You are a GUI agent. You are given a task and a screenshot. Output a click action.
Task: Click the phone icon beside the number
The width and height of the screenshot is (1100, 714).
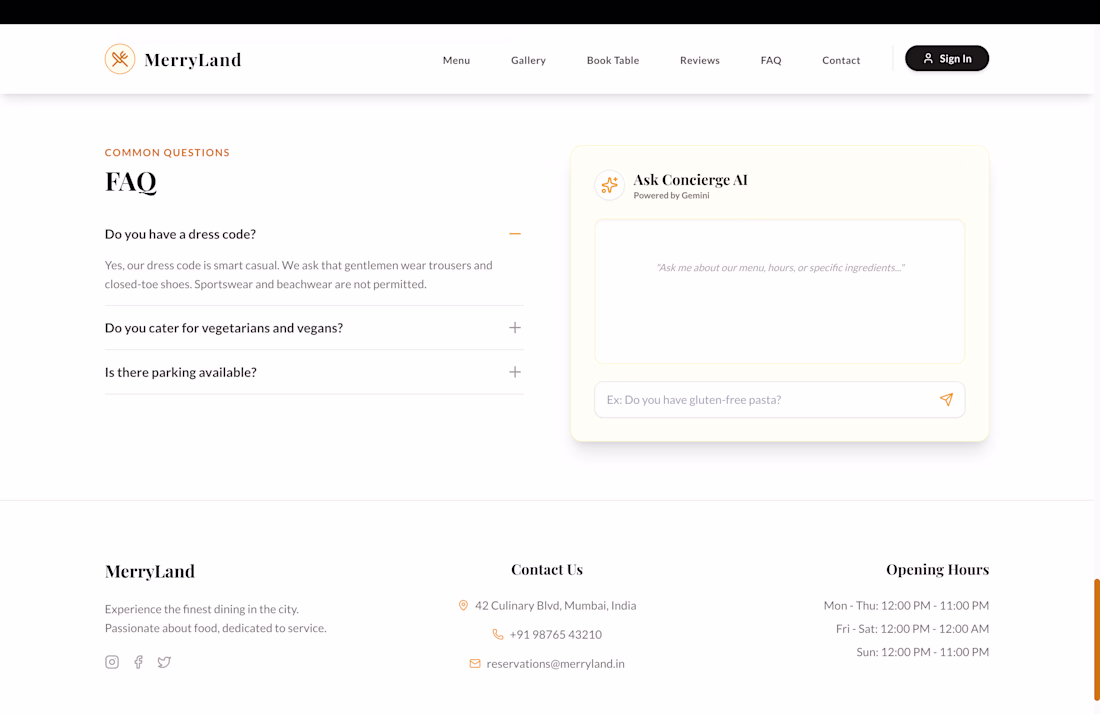[497, 634]
